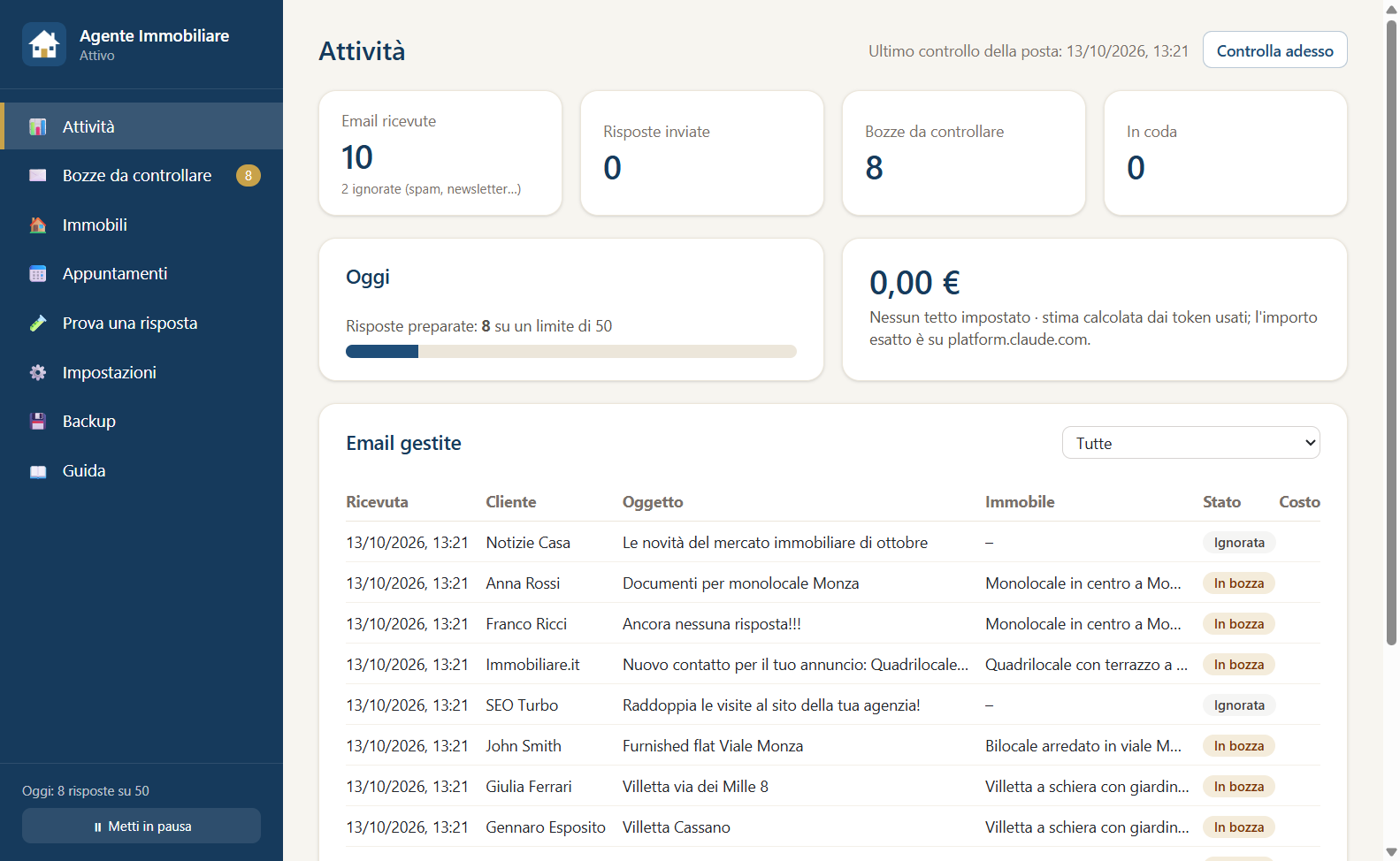Click the house logo icon in the sidebar header
Screen dimensions: 1400x861
[44, 44]
